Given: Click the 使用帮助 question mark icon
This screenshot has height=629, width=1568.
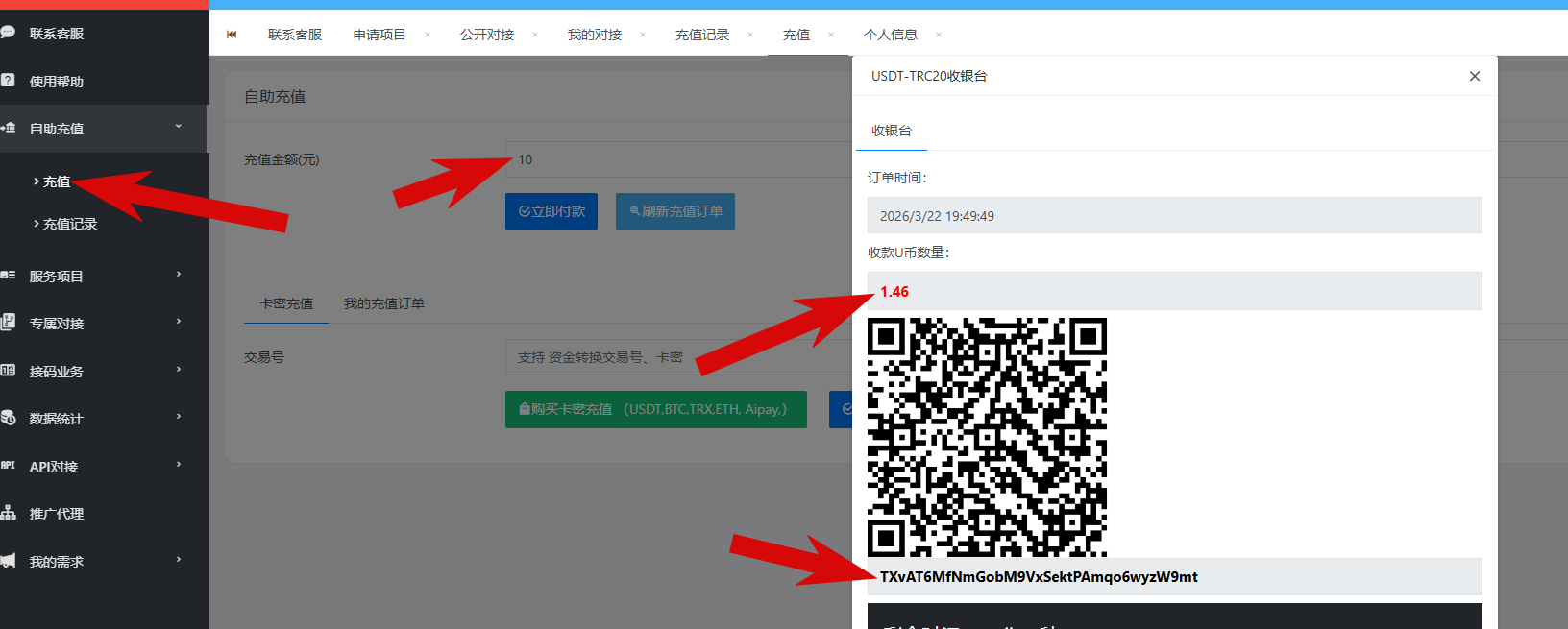Looking at the screenshot, I should [8, 81].
